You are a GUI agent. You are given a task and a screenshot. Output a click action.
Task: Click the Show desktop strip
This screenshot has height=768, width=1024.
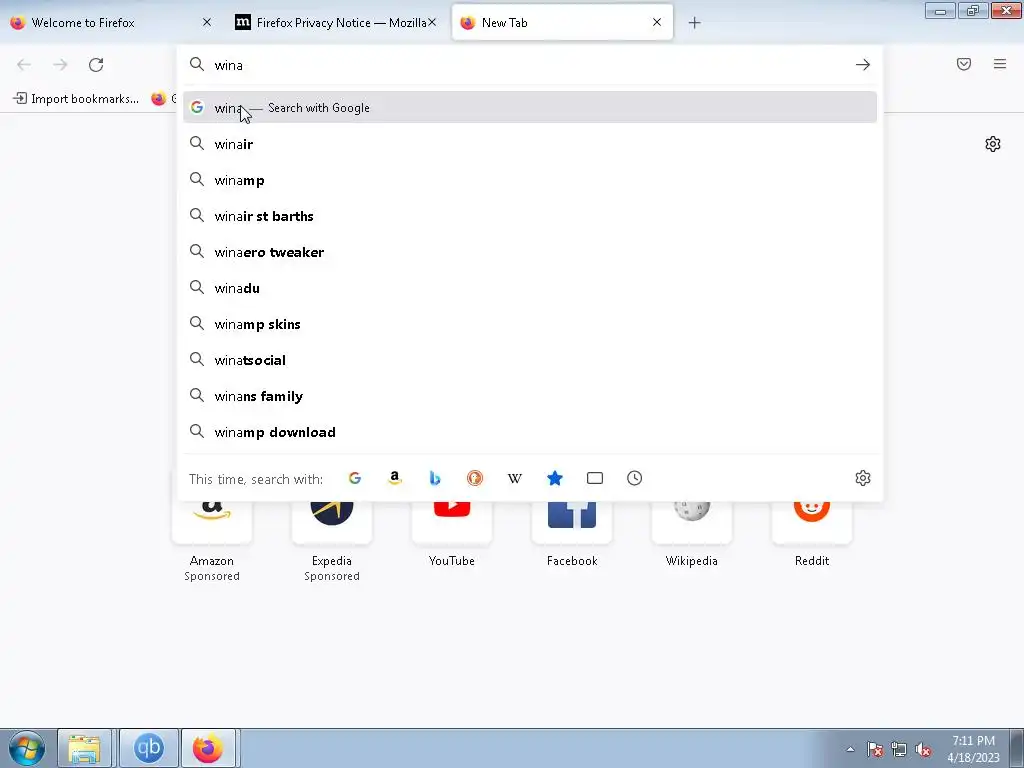coord(1016,748)
